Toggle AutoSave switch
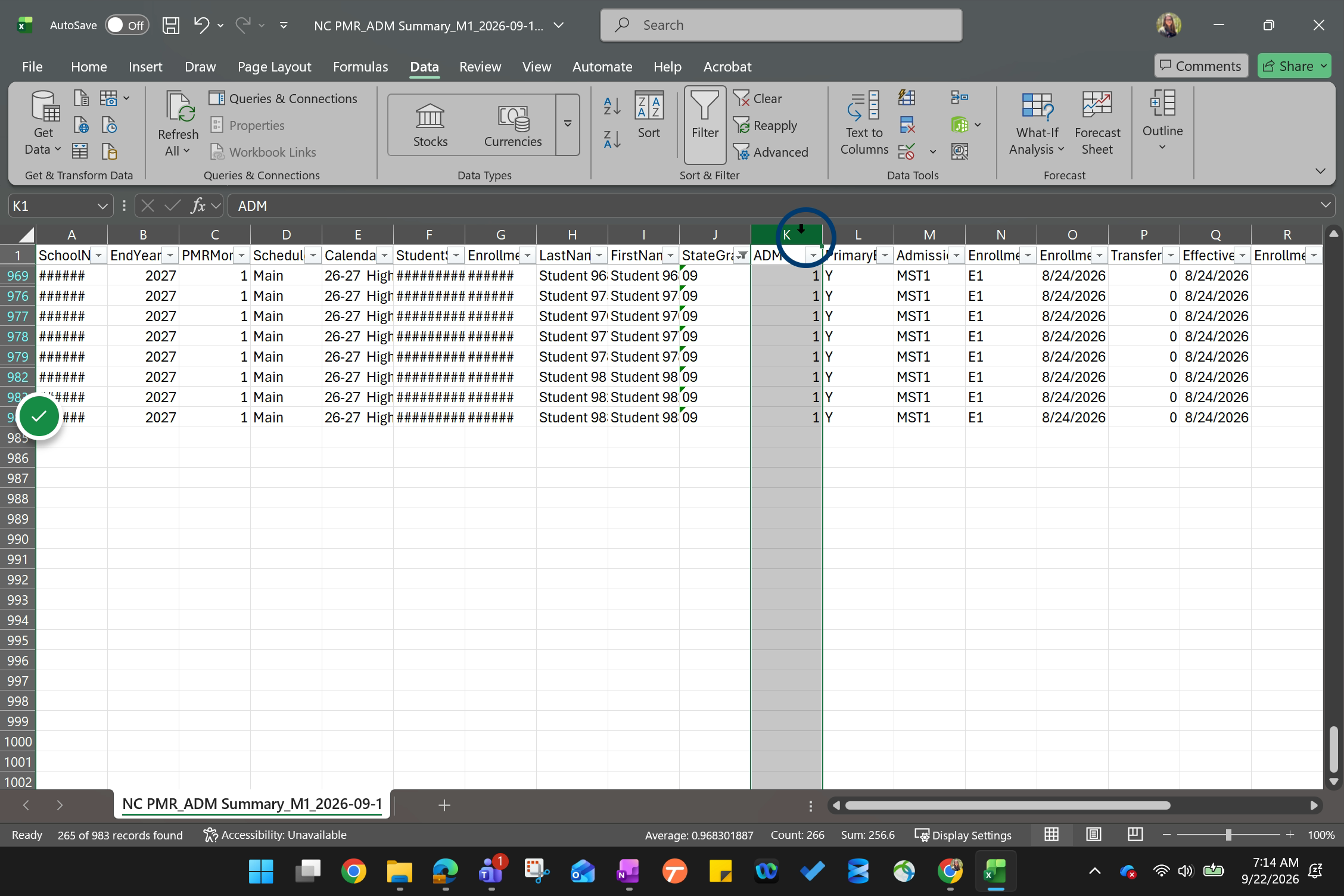Screen dimensions: 1344x896 [x=127, y=25]
